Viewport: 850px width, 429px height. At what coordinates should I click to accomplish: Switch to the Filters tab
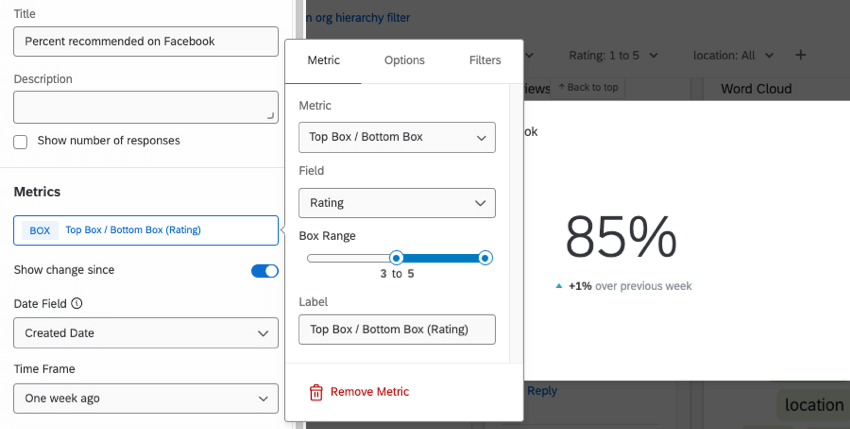(485, 60)
